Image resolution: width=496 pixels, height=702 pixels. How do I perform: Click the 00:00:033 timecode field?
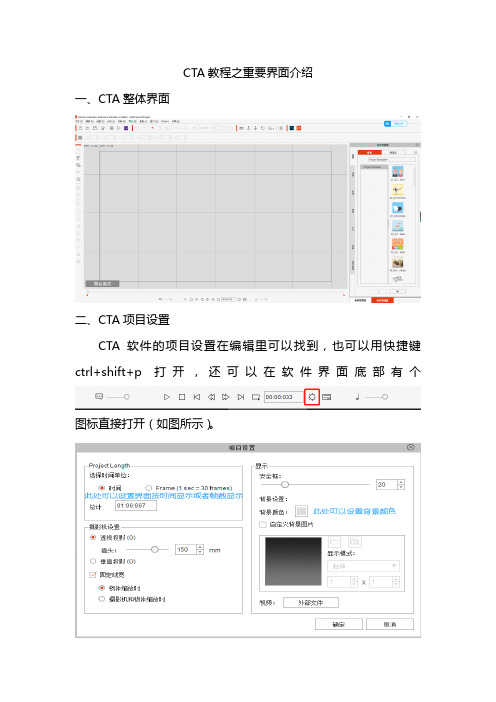click(x=283, y=397)
